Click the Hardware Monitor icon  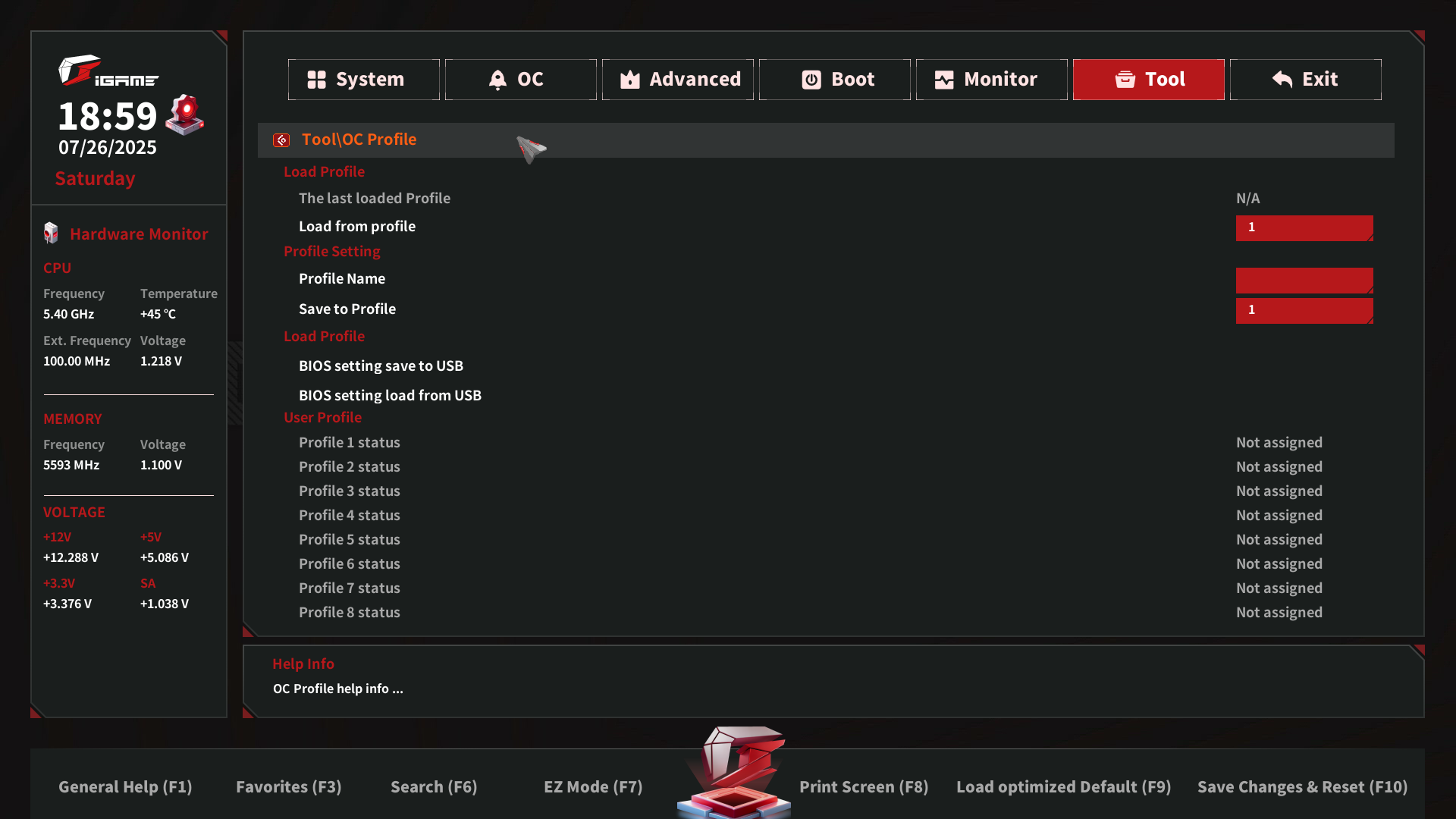[x=51, y=234]
